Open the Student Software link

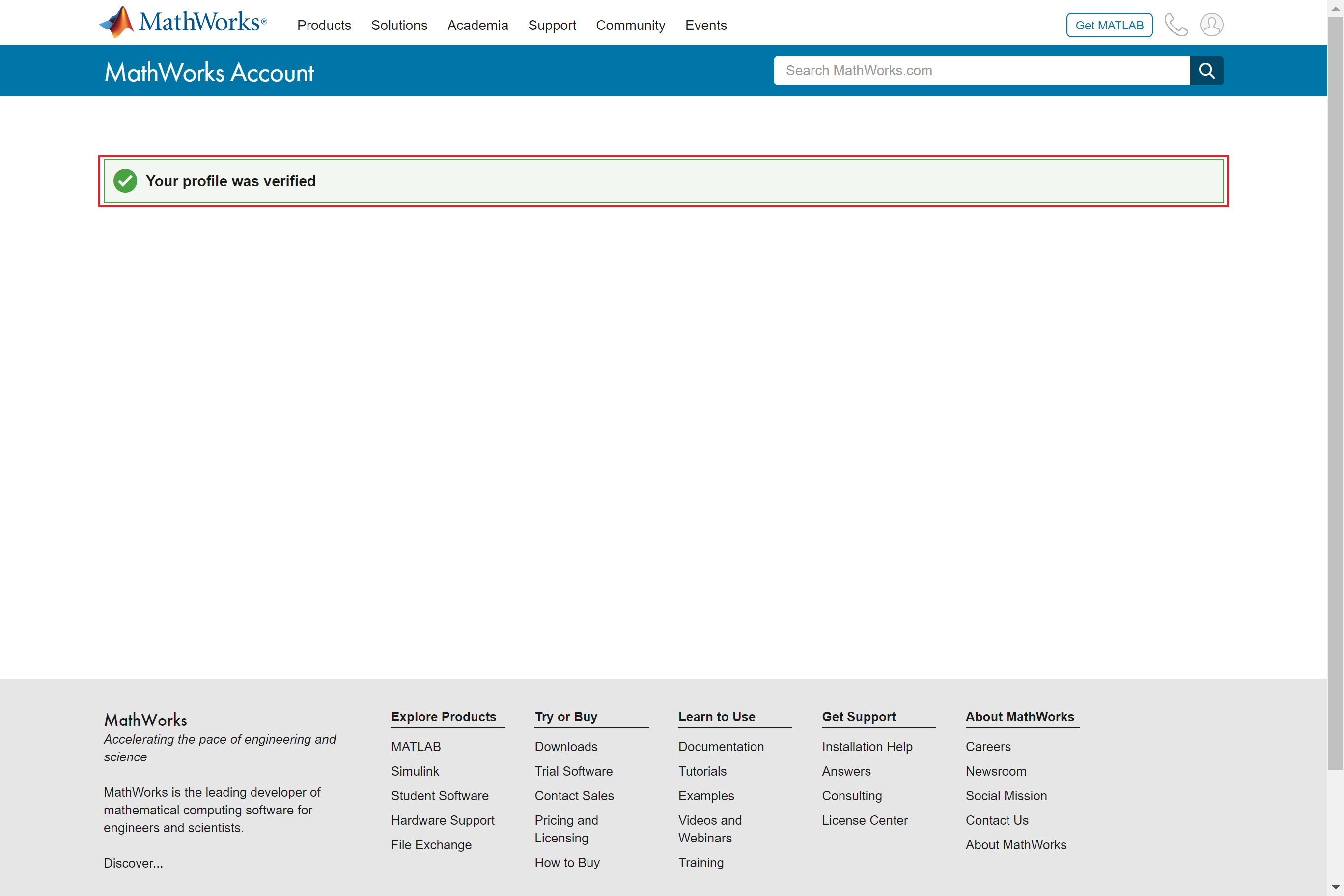pos(440,795)
